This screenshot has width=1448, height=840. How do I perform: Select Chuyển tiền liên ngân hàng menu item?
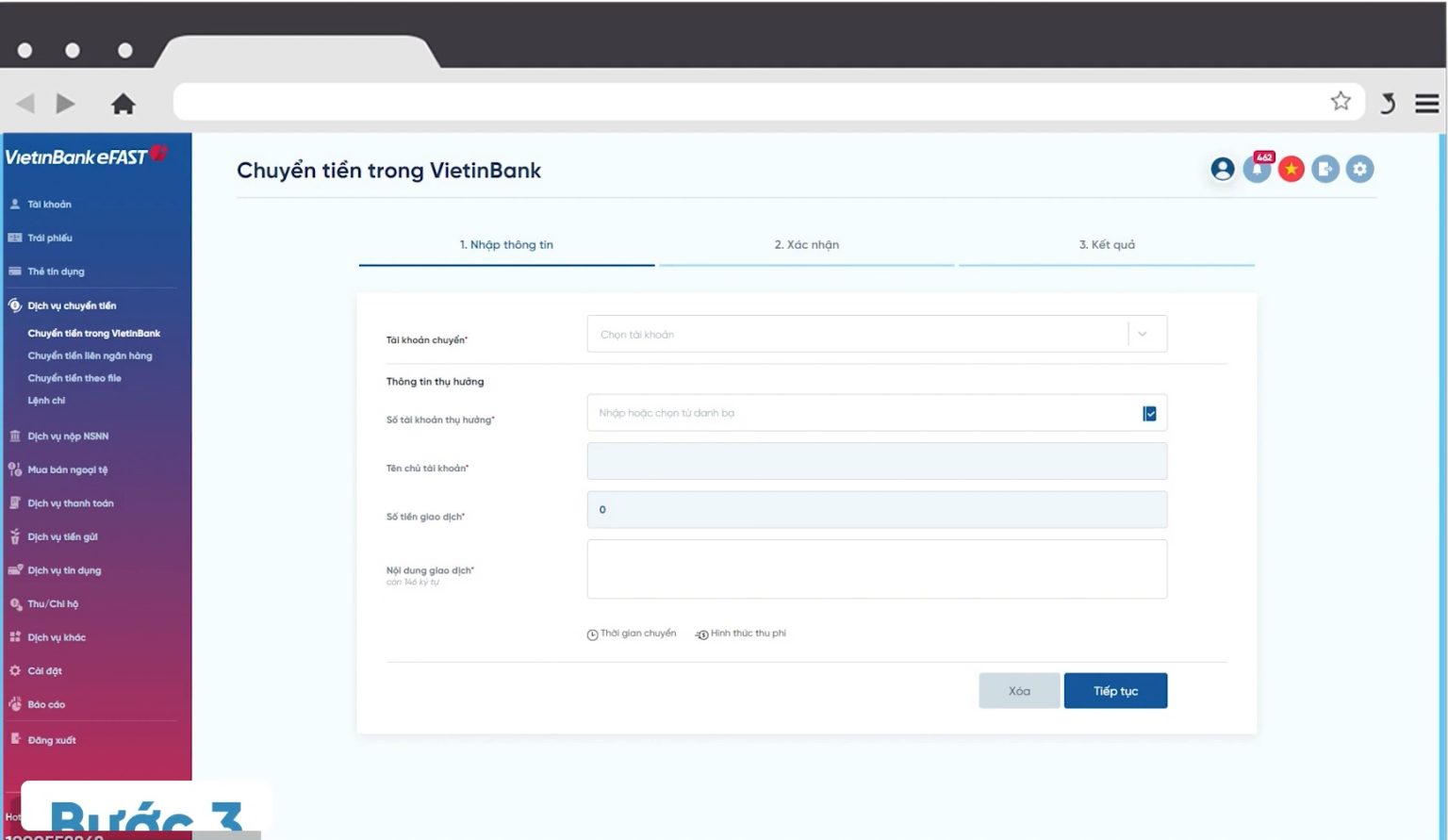91,355
